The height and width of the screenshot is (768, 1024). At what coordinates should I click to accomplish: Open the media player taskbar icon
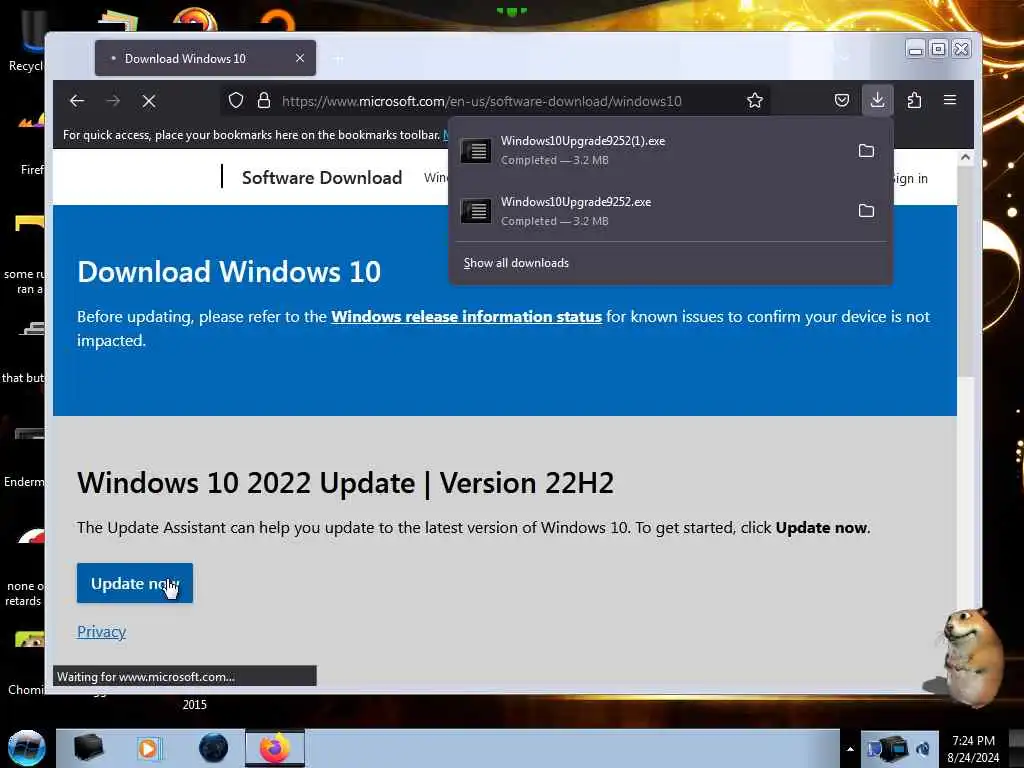(x=149, y=748)
